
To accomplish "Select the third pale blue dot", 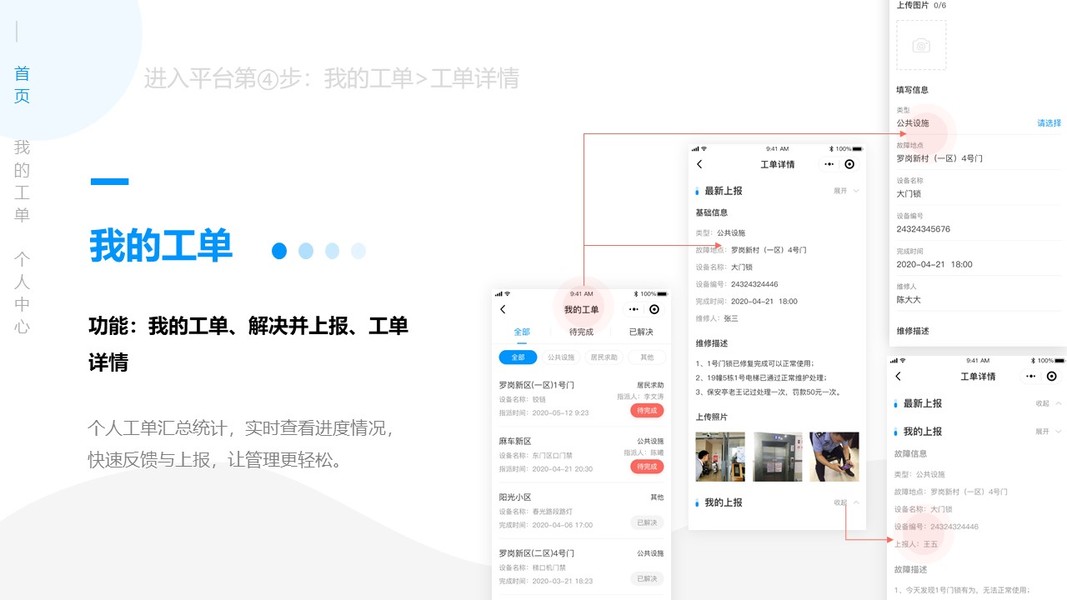I will (x=332, y=251).
